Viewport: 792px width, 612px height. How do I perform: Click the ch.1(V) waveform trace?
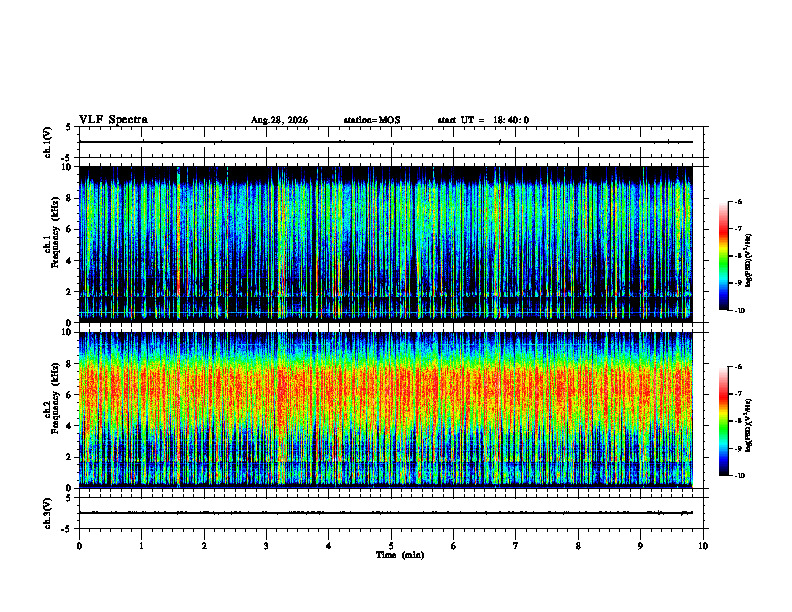pos(385,142)
